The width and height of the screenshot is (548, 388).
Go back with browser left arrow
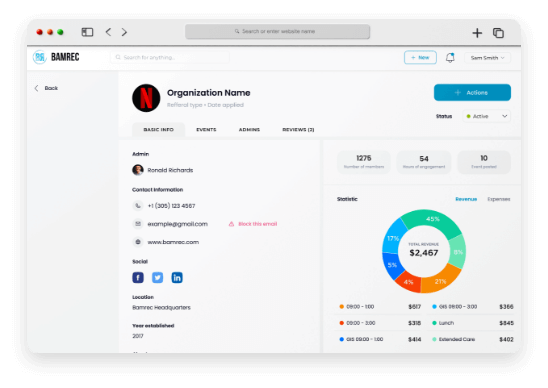[x=108, y=32]
